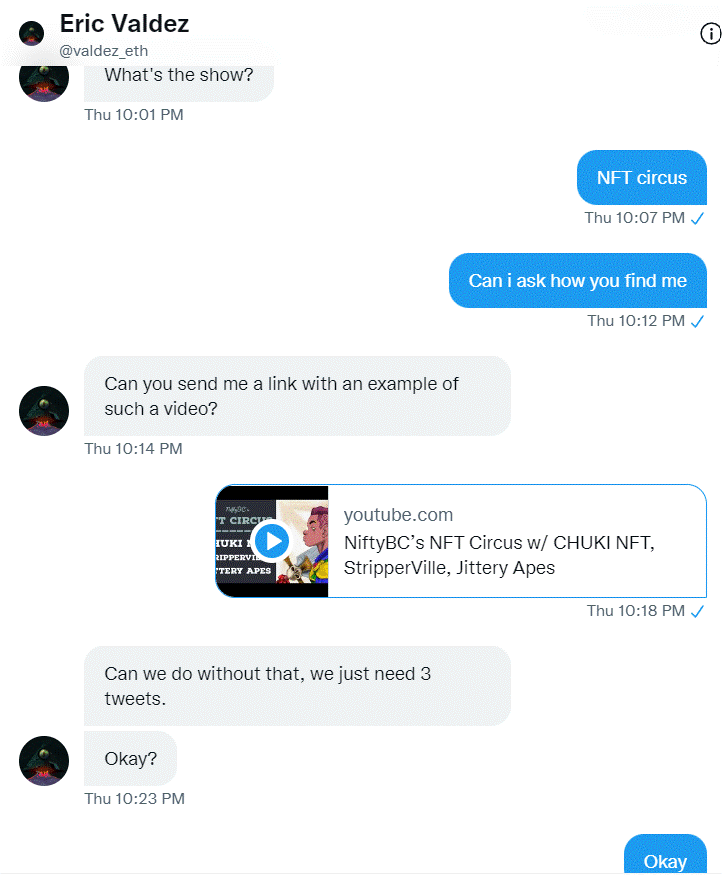Click "Can you send me a link" message

tap(297, 396)
